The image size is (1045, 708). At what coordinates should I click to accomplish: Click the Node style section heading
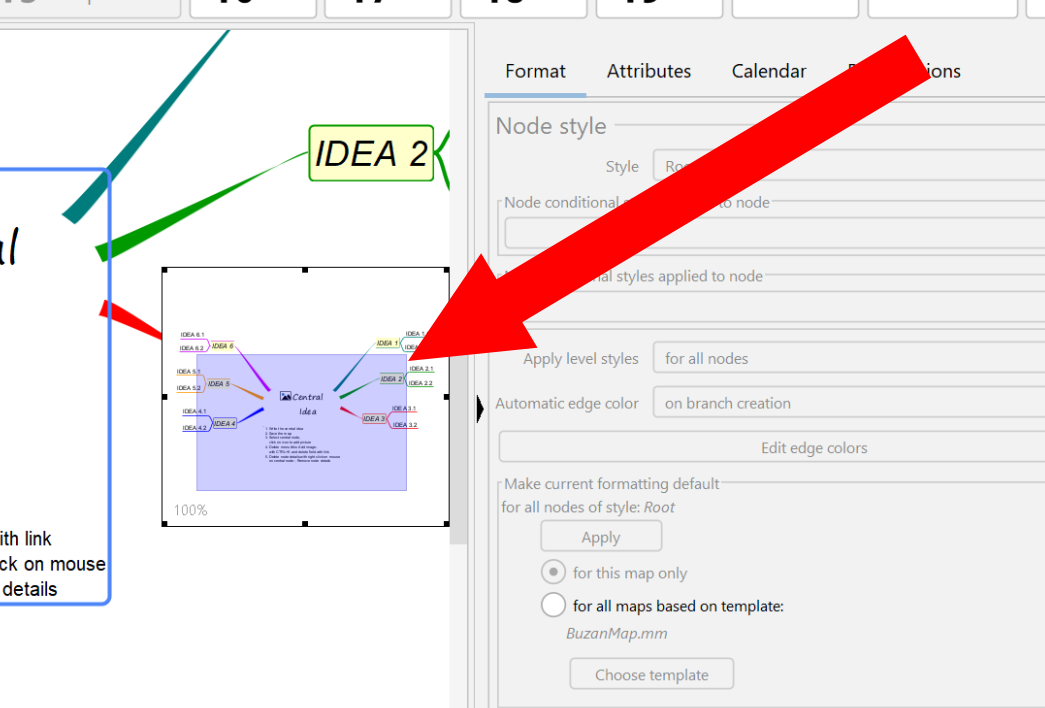[x=551, y=125]
